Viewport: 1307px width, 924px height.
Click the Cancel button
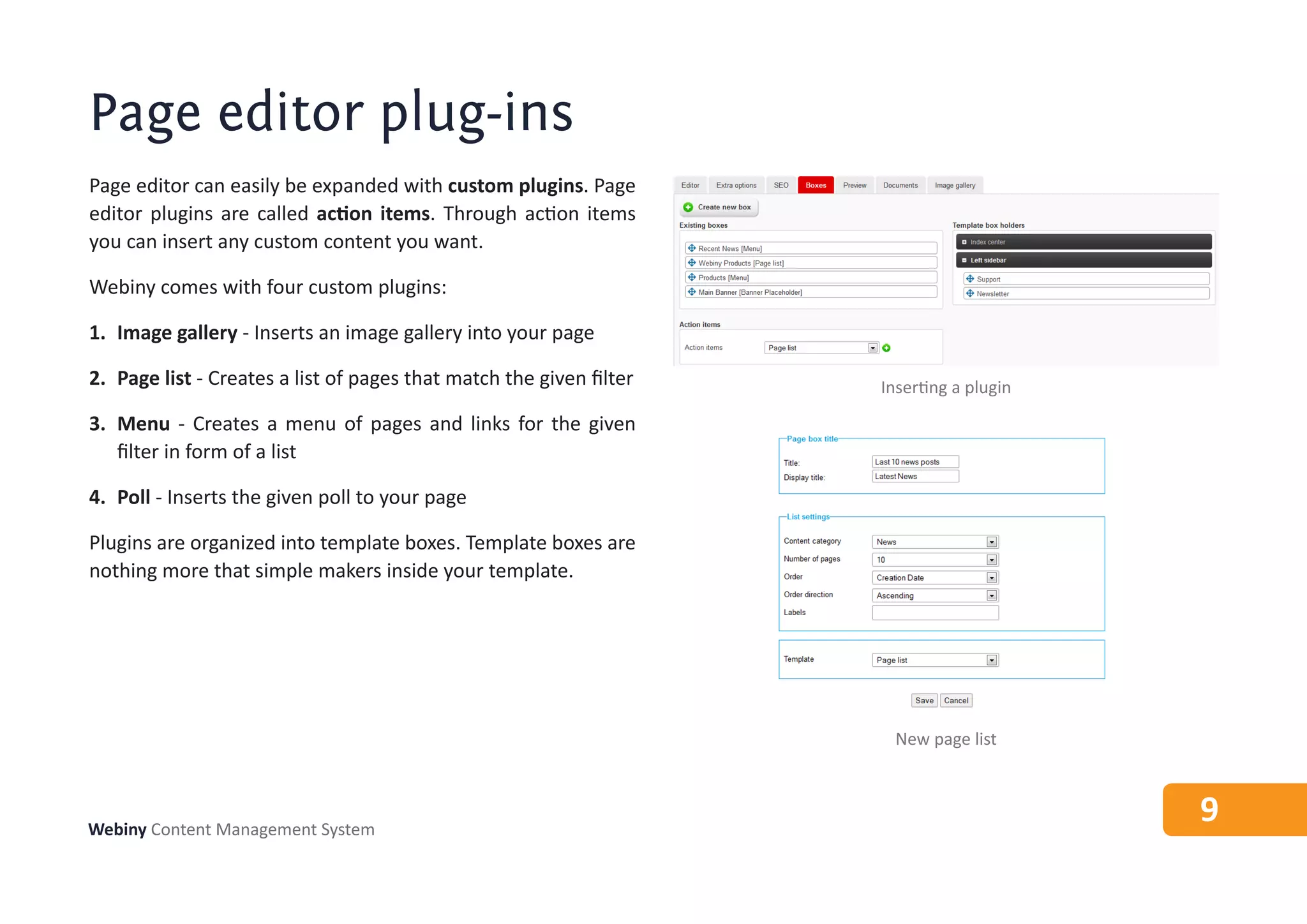pyautogui.click(x=956, y=701)
